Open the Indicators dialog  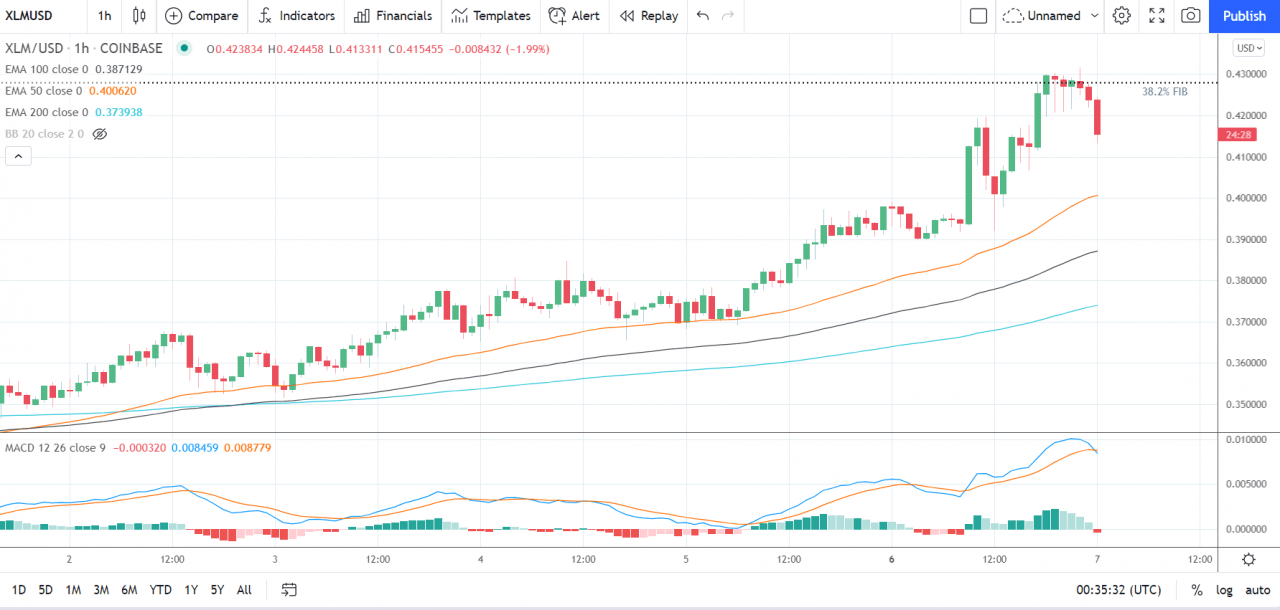(297, 16)
